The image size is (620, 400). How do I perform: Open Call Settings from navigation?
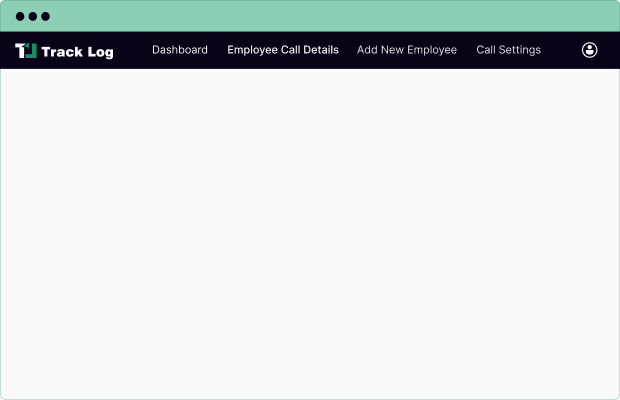pyautogui.click(x=508, y=50)
